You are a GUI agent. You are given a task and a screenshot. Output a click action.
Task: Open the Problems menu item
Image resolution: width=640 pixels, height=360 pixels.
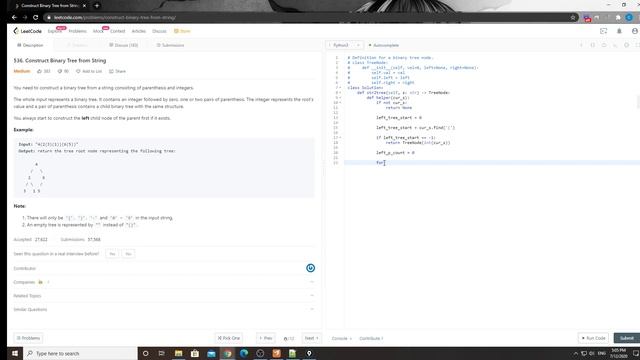(78, 31)
